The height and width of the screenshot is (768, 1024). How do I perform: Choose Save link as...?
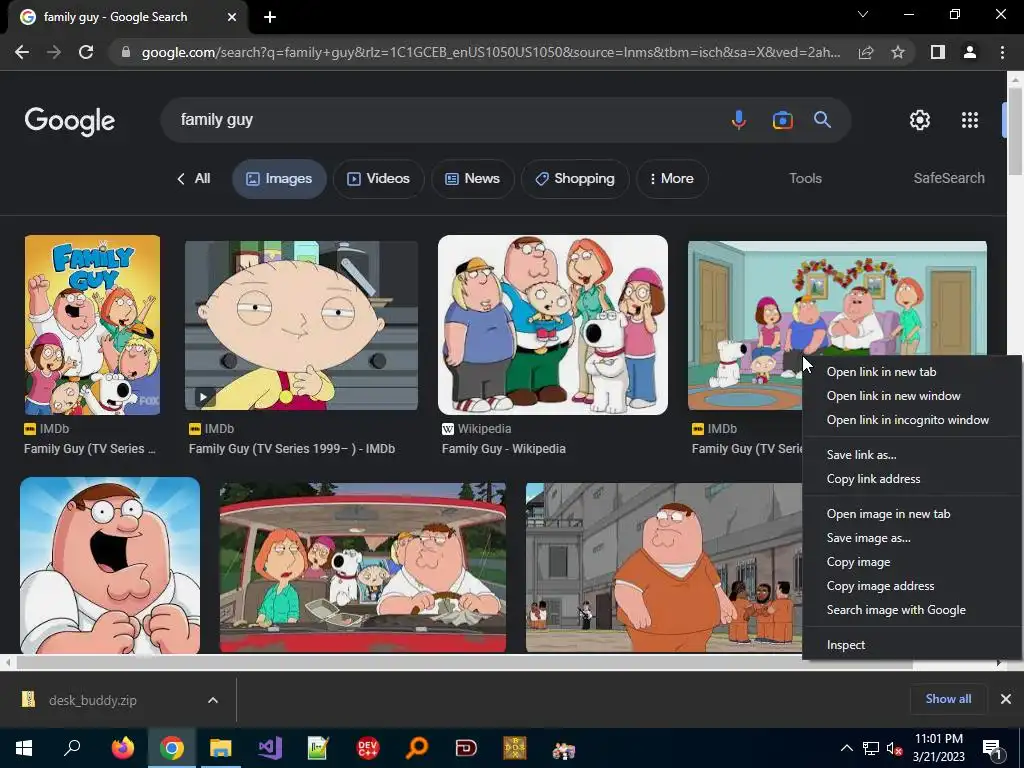click(912, 455)
